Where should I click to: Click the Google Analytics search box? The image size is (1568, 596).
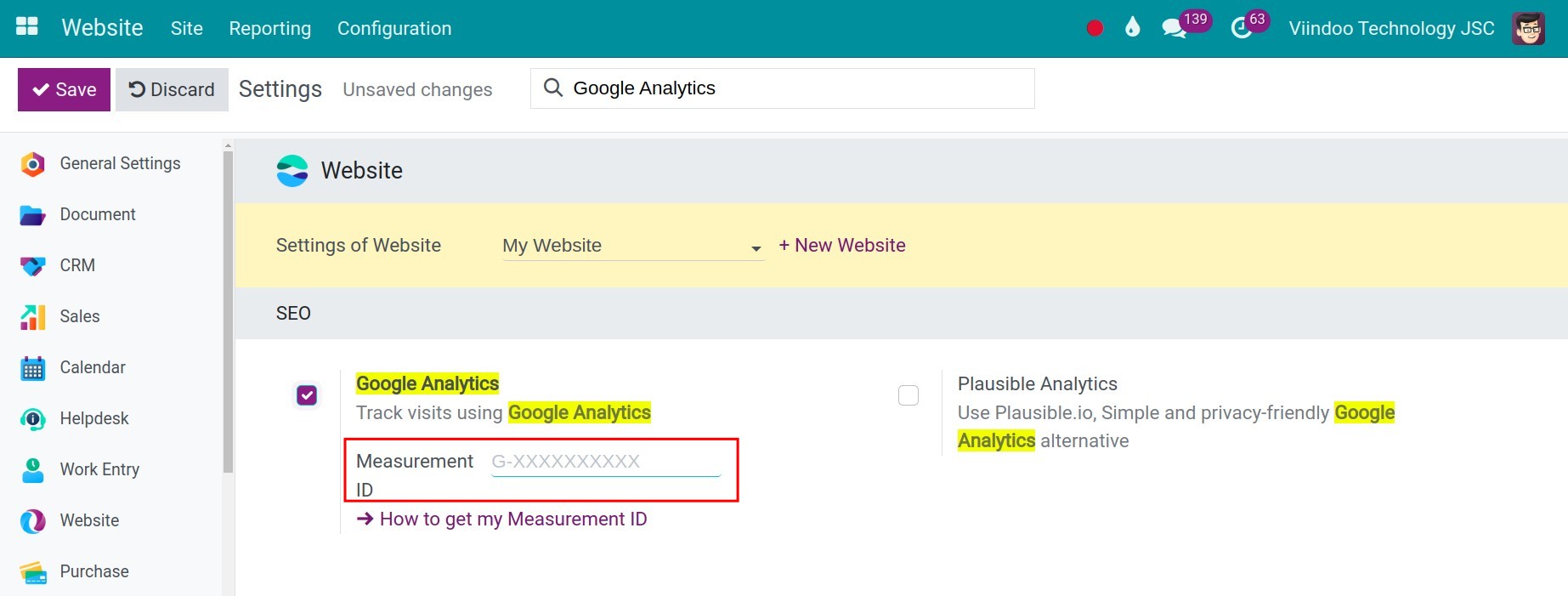[x=782, y=88]
